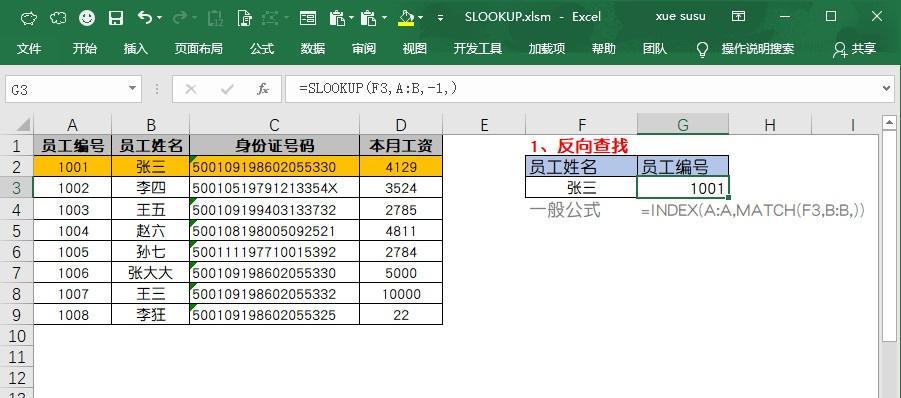Click the Cancel X icon in formula bar
The width and height of the screenshot is (901, 398).
tap(191, 90)
